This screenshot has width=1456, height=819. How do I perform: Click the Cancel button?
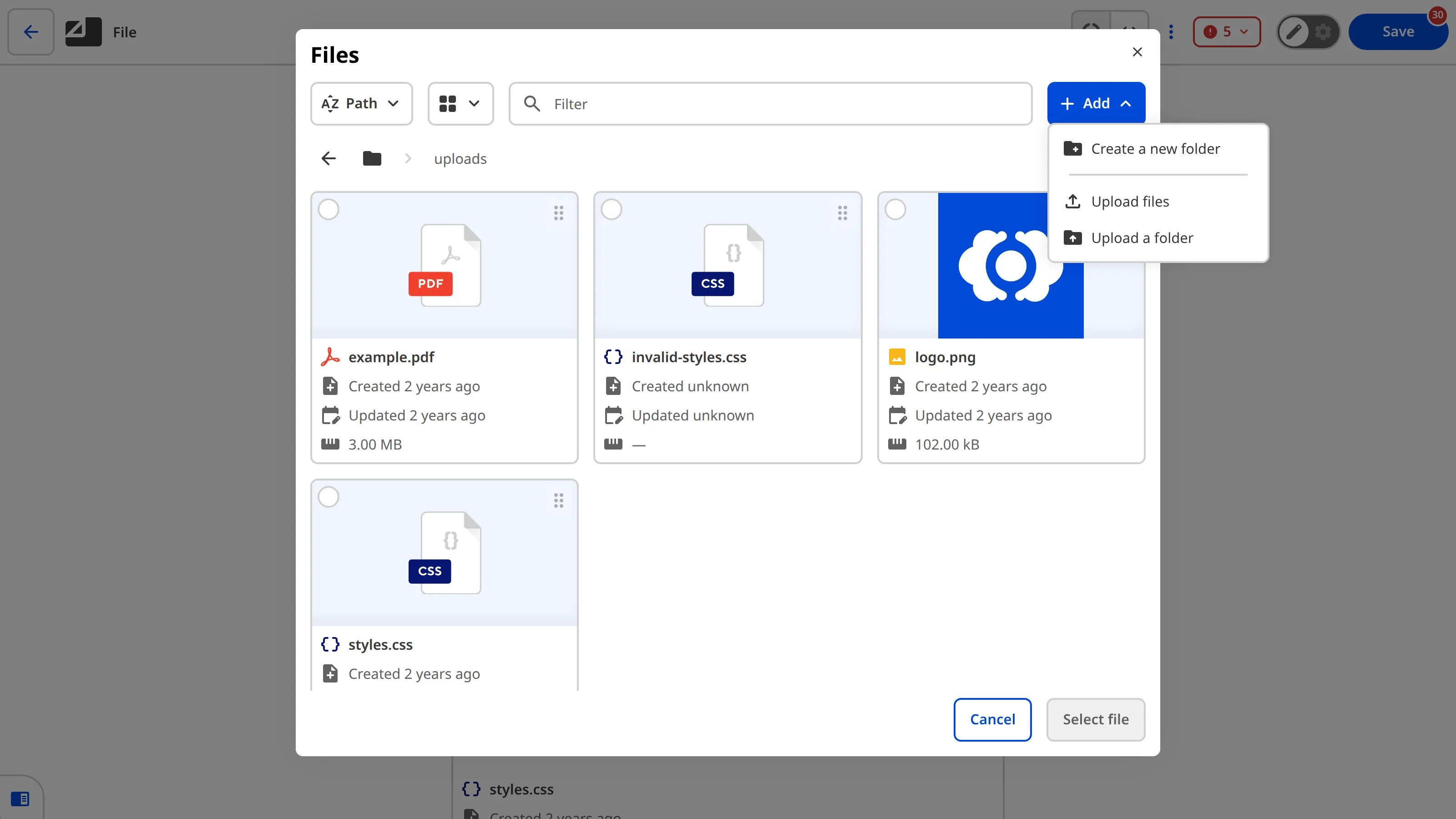pos(992,719)
